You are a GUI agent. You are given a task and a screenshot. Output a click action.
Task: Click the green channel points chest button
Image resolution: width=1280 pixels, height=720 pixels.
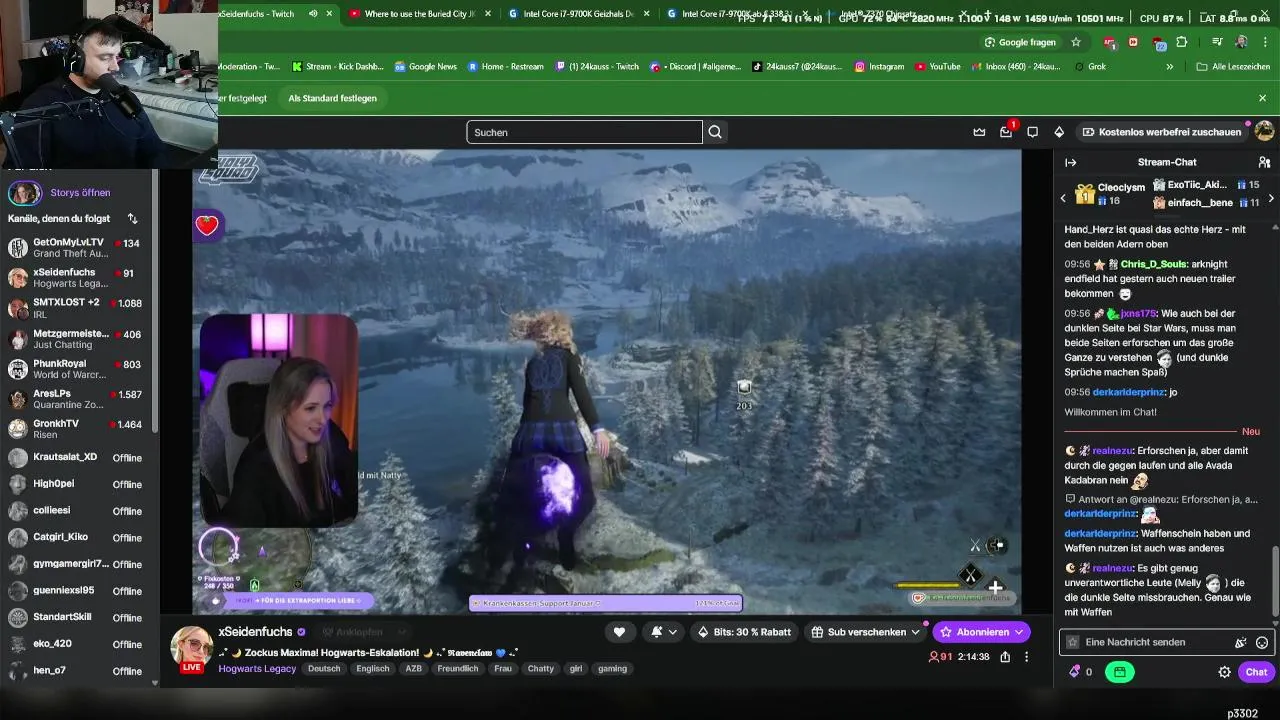[1119, 672]
